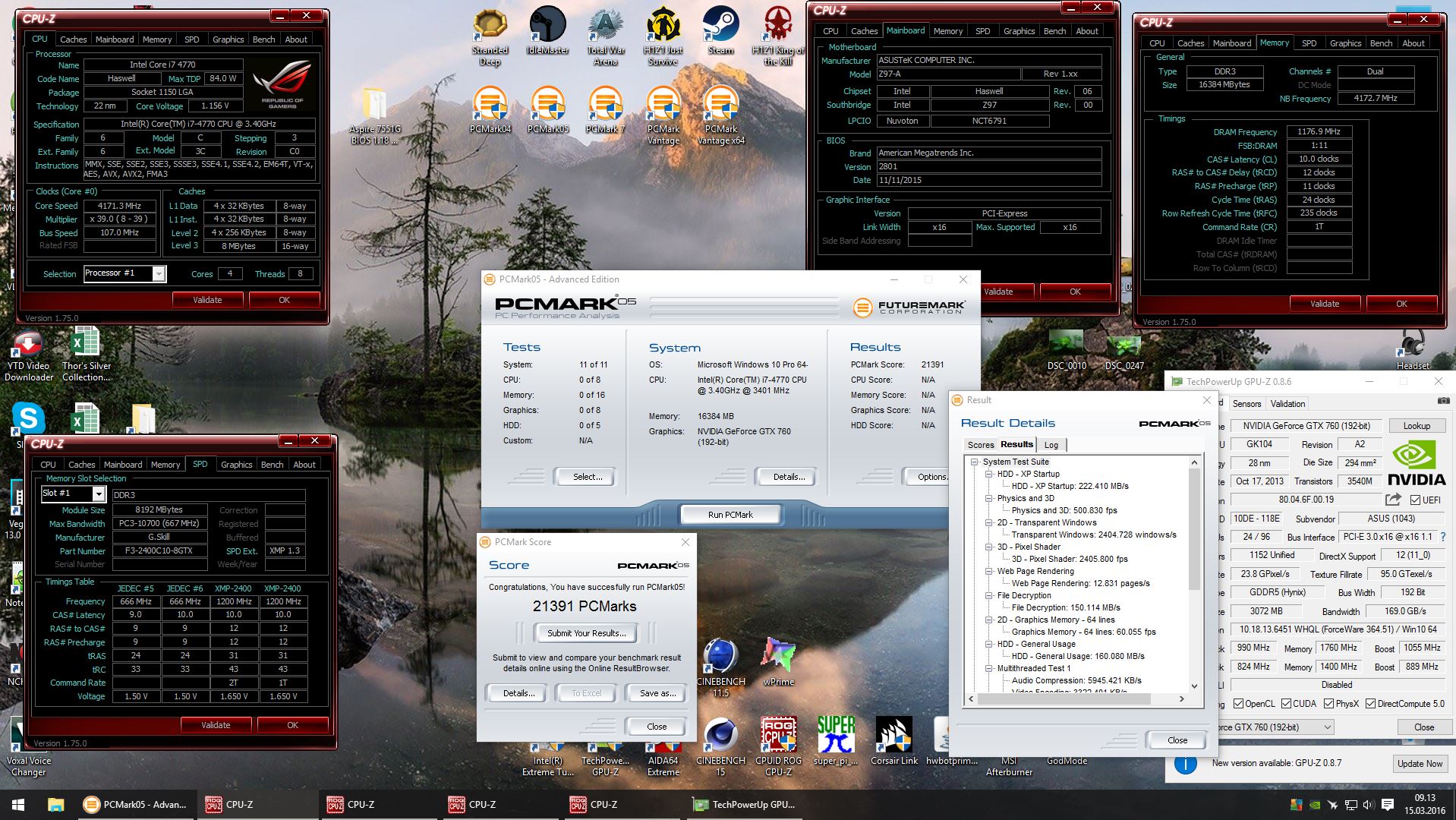
Task: Click Validate in the CPU-Z SPD window
Action: [216, 725]
